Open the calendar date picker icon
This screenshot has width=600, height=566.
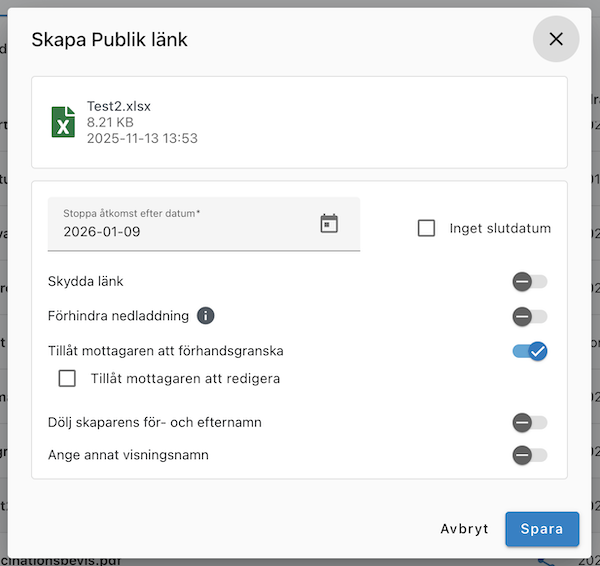329,224
